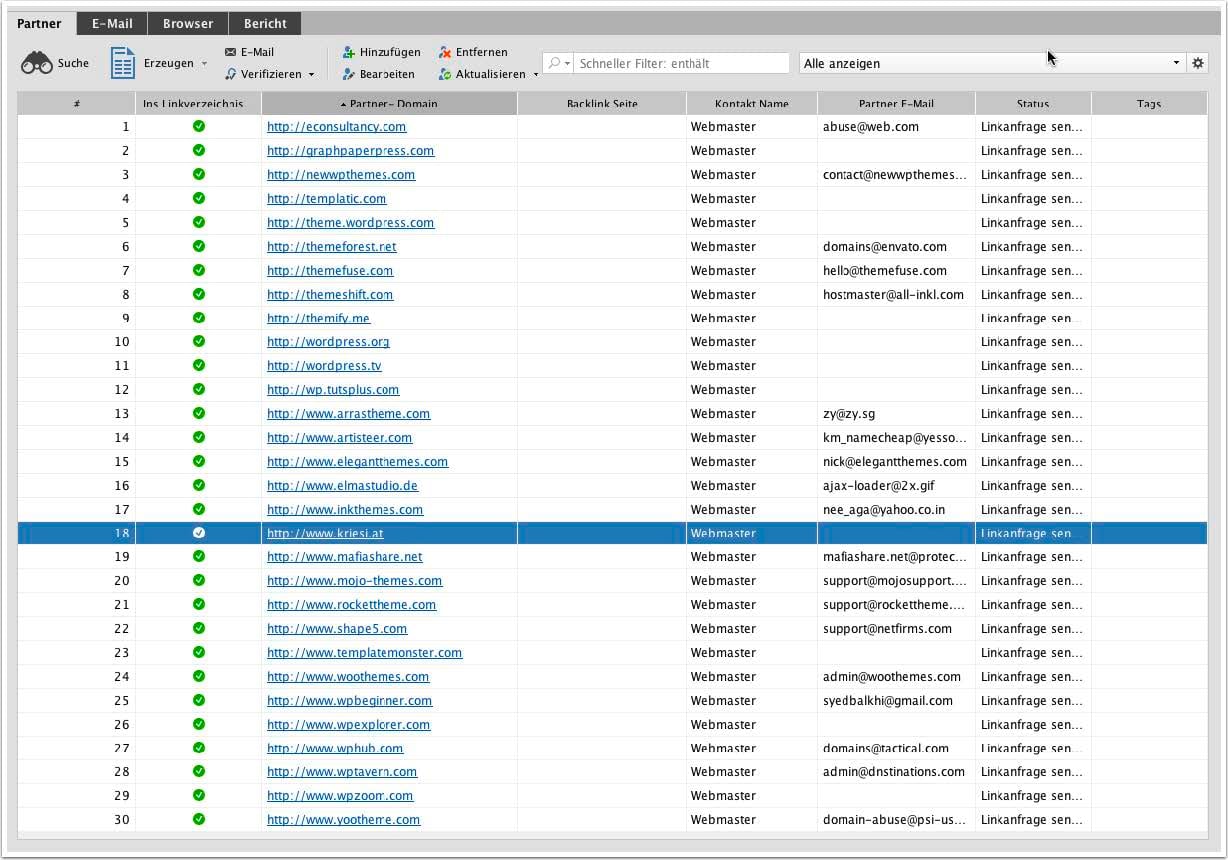Sort by Ins Linkverzeichnis column header
The width and height of the screenshot is (1228, 860).
198,103
